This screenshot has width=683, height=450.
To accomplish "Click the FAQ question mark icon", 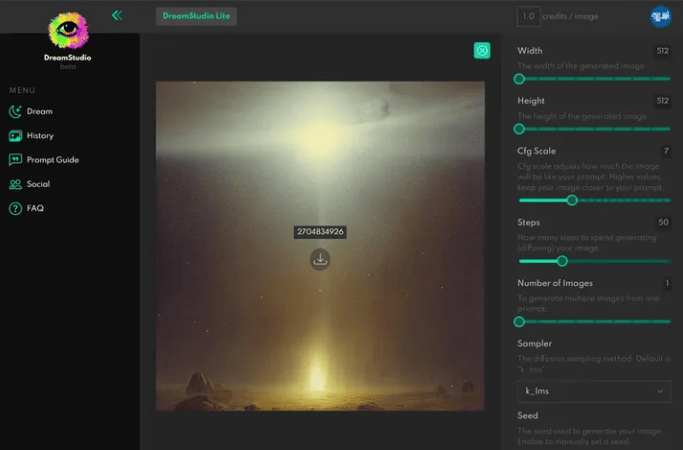I will click(16, 208).
